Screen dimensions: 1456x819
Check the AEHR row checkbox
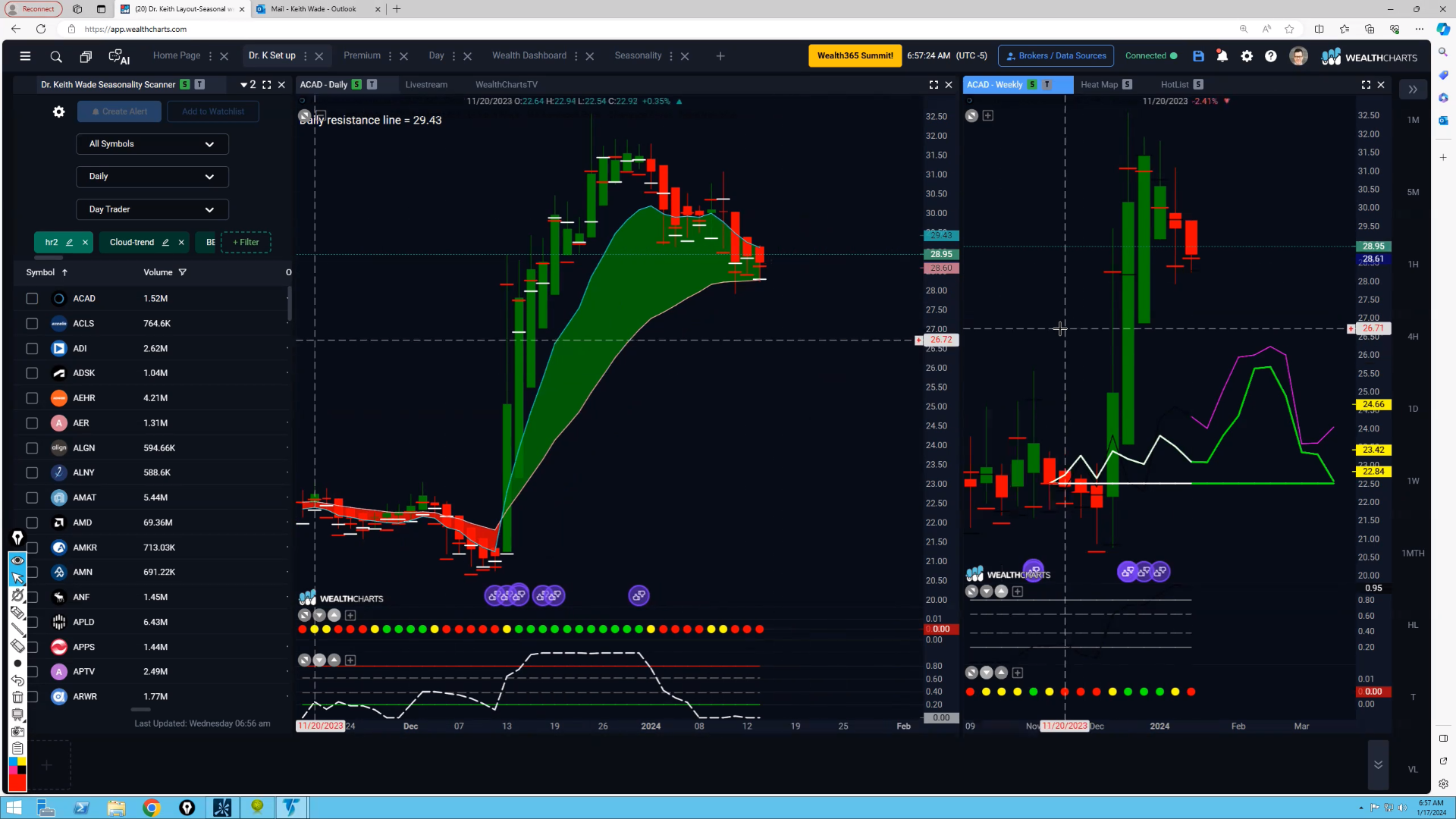pyautogui.click(x=32, y=398)
